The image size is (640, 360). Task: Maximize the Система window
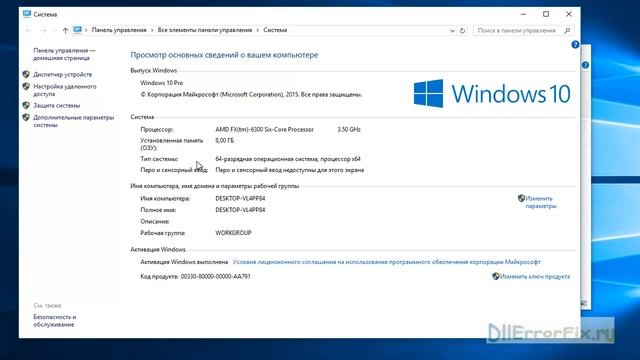click(546, 14)
